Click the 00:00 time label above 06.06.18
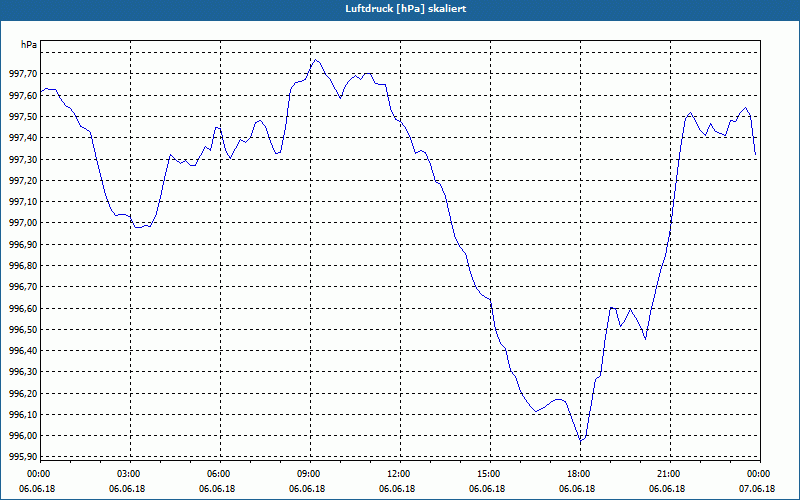 (37, 474)
